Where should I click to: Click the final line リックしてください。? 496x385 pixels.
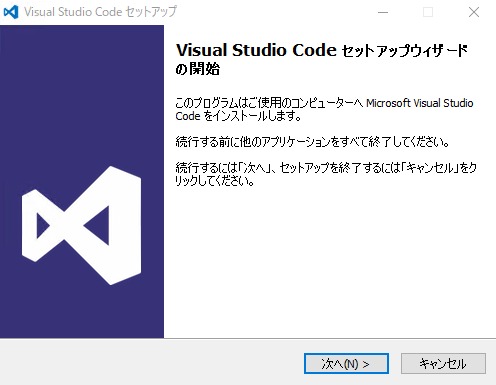215,181
